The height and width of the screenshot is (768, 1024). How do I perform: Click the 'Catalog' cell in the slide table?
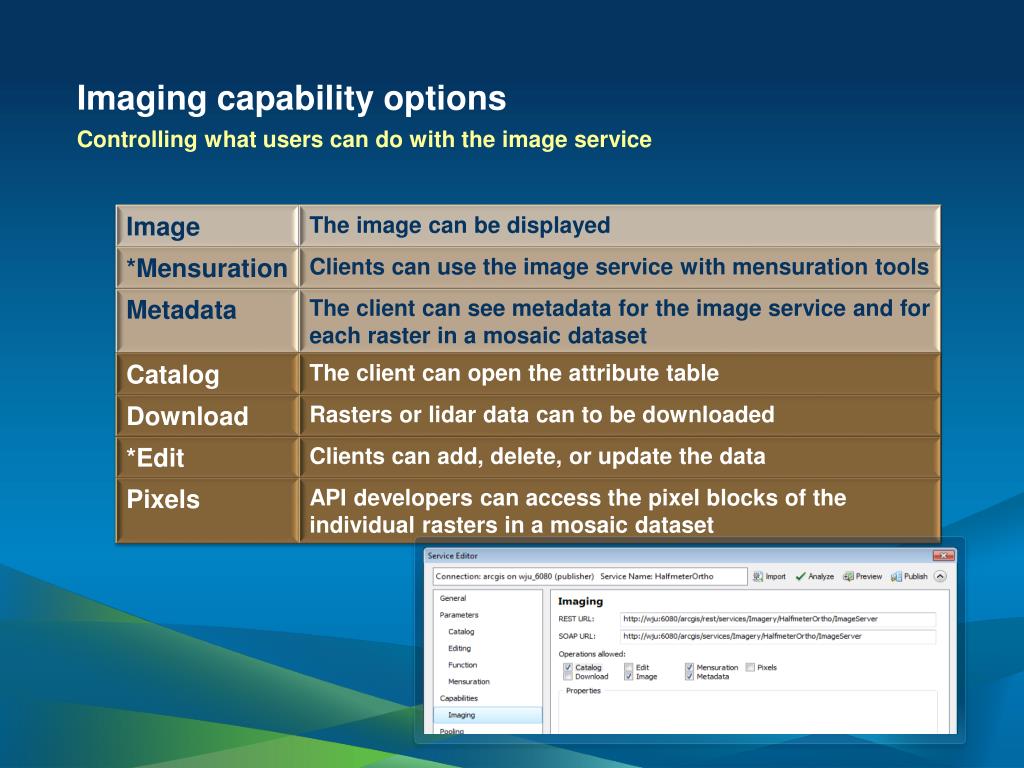point(207,374)
